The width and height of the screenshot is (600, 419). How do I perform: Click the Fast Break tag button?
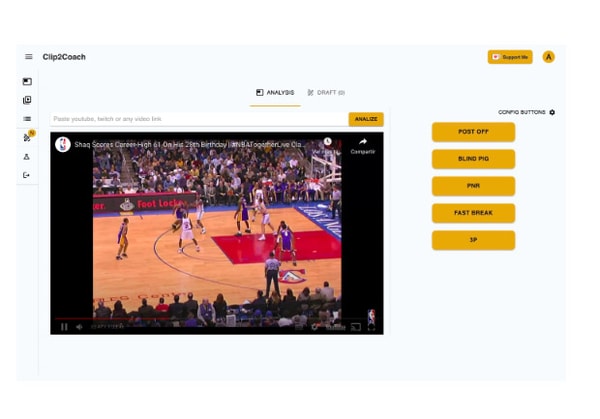[x=473, y=213]
